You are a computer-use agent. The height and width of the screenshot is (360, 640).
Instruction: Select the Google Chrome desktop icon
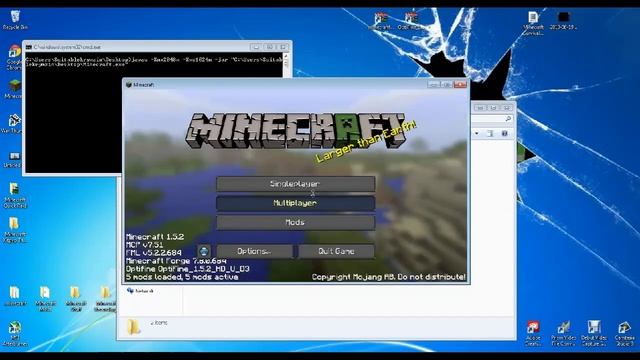click(14, 57)
